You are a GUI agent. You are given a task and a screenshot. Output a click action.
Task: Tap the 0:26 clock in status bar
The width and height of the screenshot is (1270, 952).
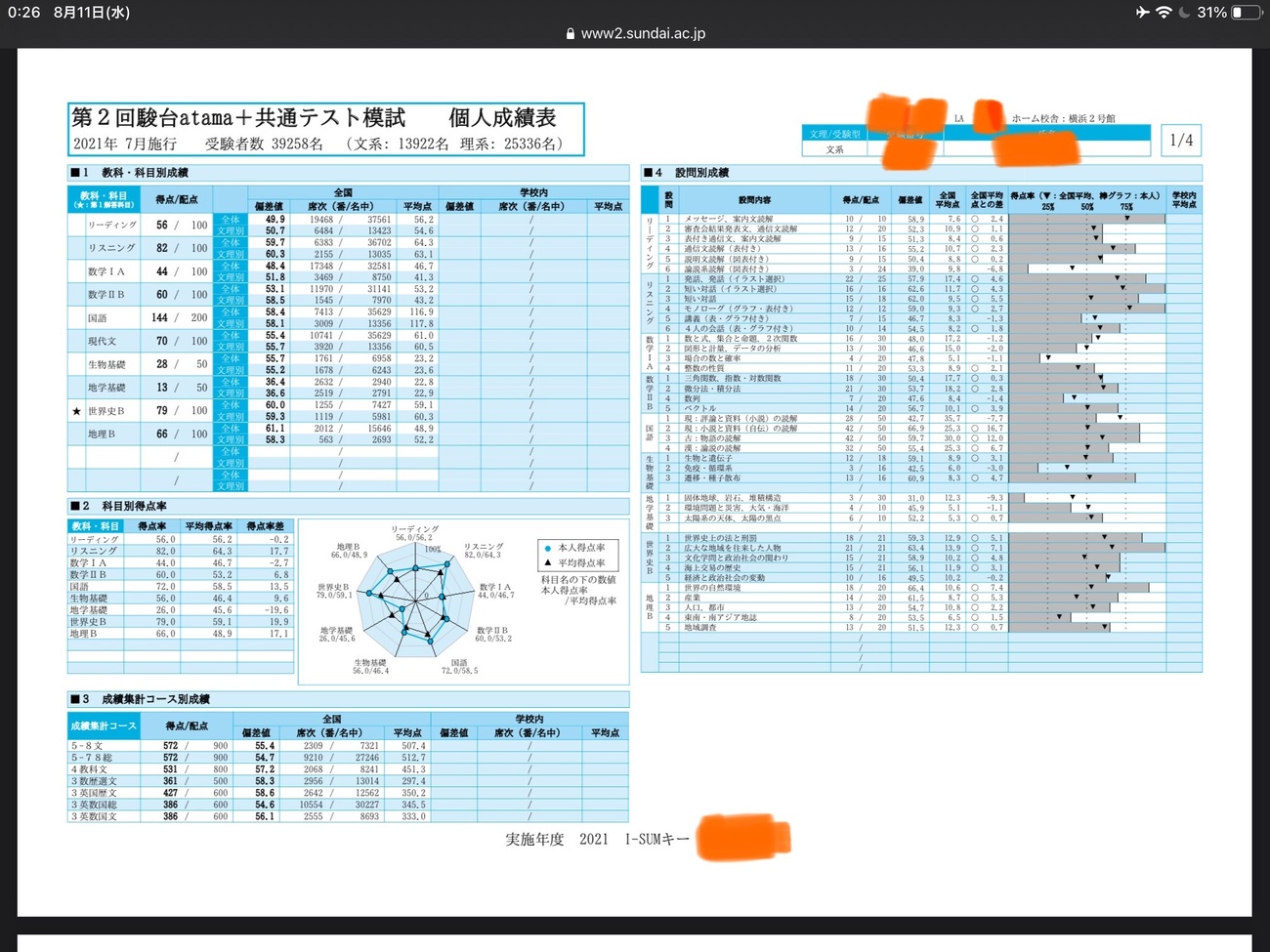click(23, 13)
